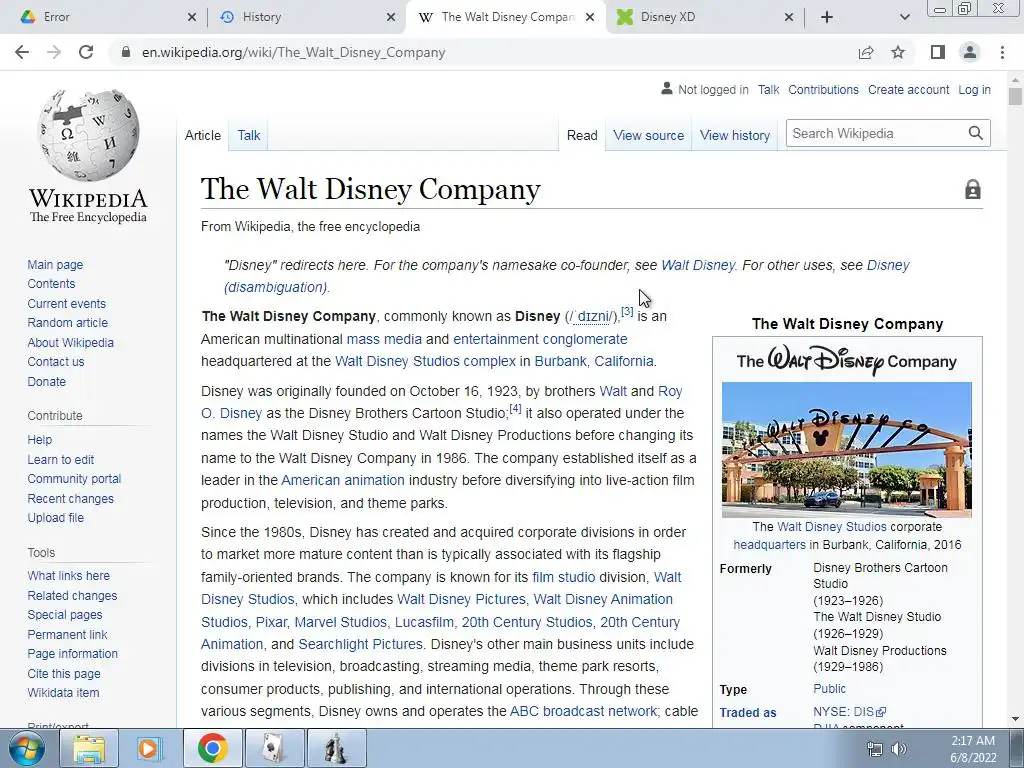1024x768 pixels.
Task: Open Main page in sidebar
Action: tap(55, 264)
